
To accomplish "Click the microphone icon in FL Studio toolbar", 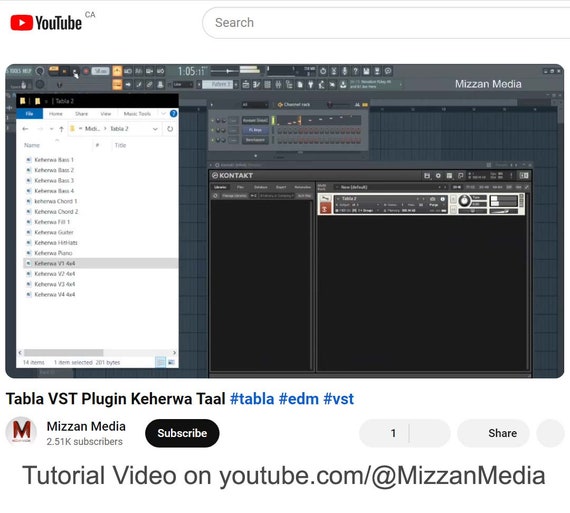I will pyautogui.click(x=345, y=71).
